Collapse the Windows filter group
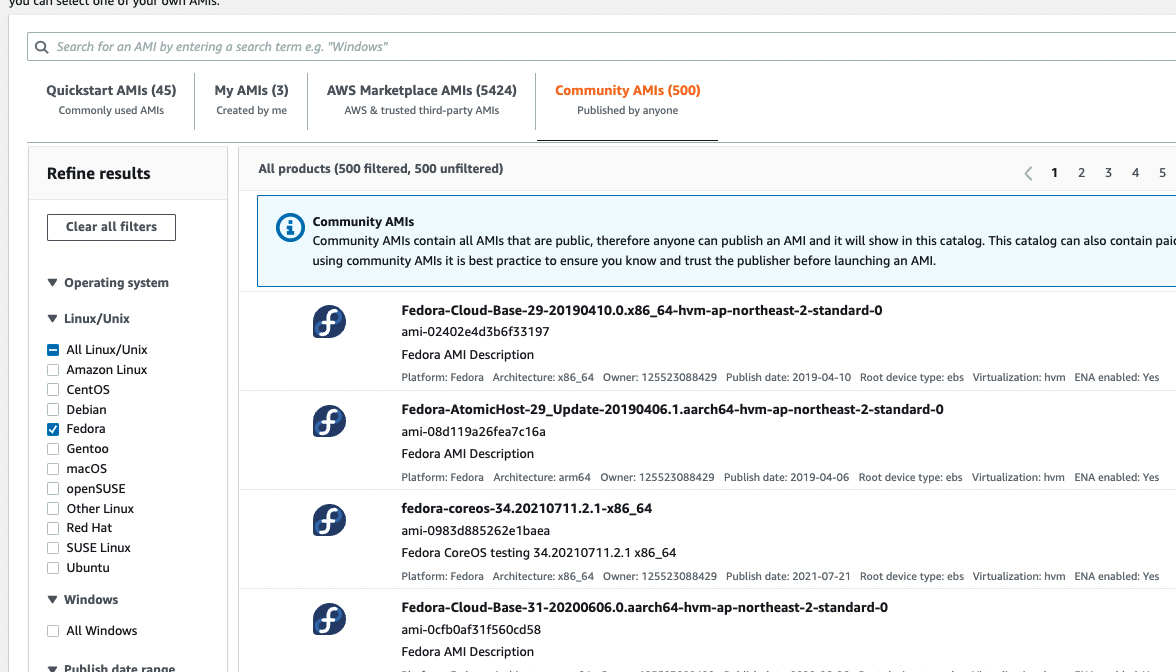The width and height of the screenshot is (1176, 672). [52, 599]
